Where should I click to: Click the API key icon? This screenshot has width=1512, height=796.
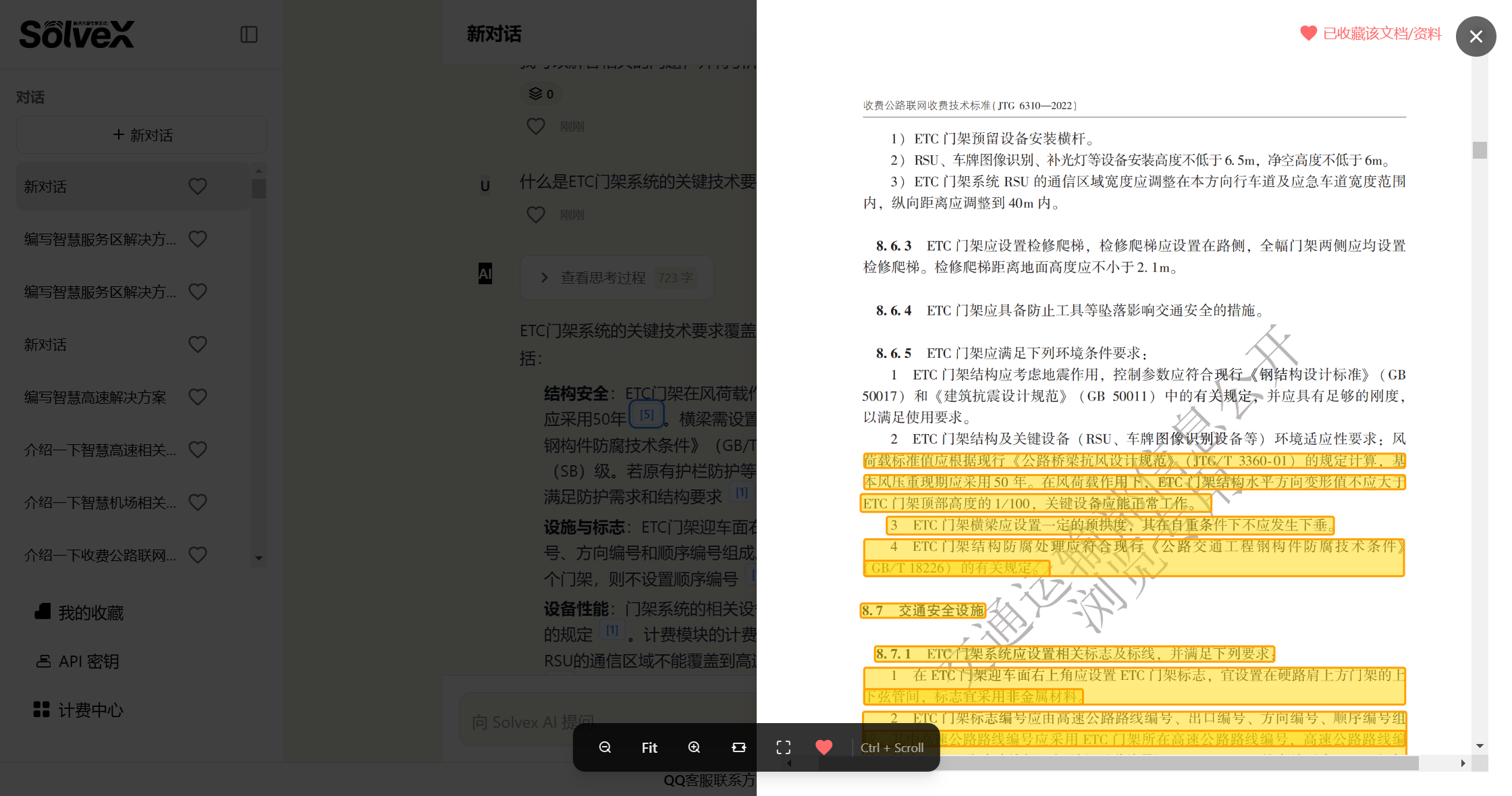click(x=43, y=661)
